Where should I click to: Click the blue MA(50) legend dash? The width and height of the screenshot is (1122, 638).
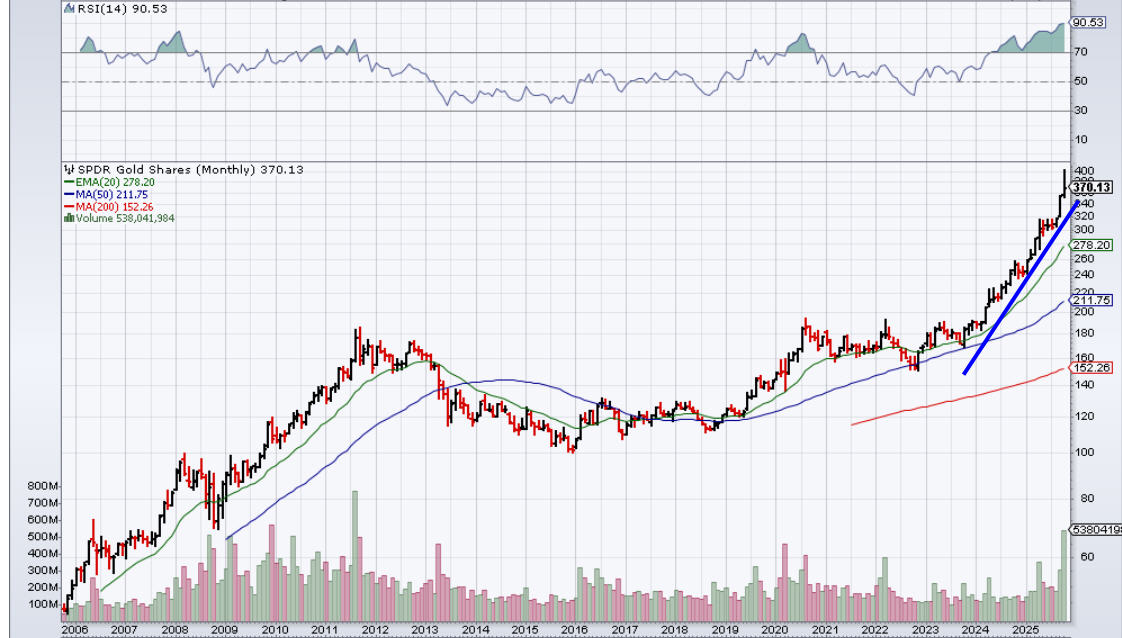[x=67, y=194]
